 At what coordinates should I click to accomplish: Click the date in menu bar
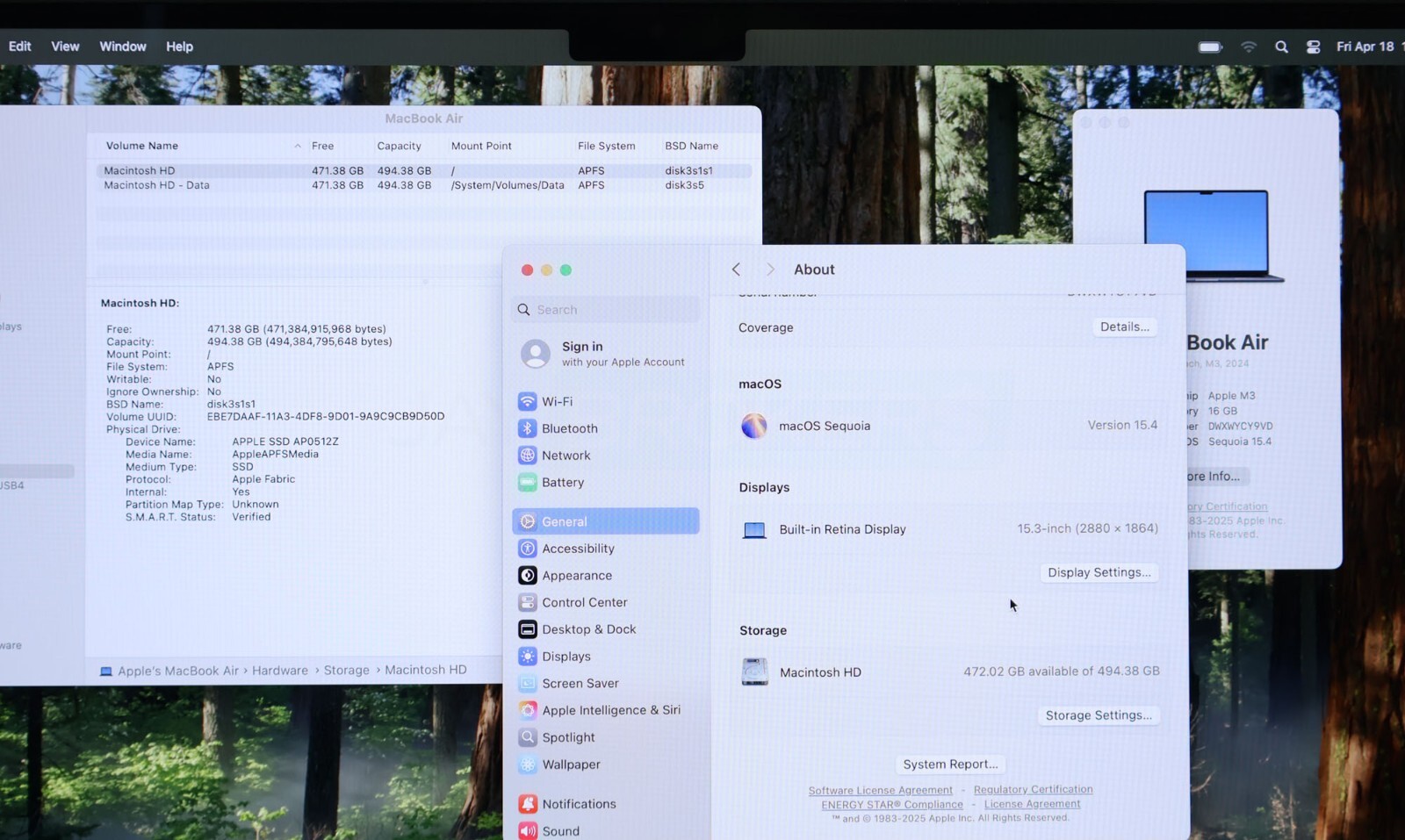[x=1365, y=47]
